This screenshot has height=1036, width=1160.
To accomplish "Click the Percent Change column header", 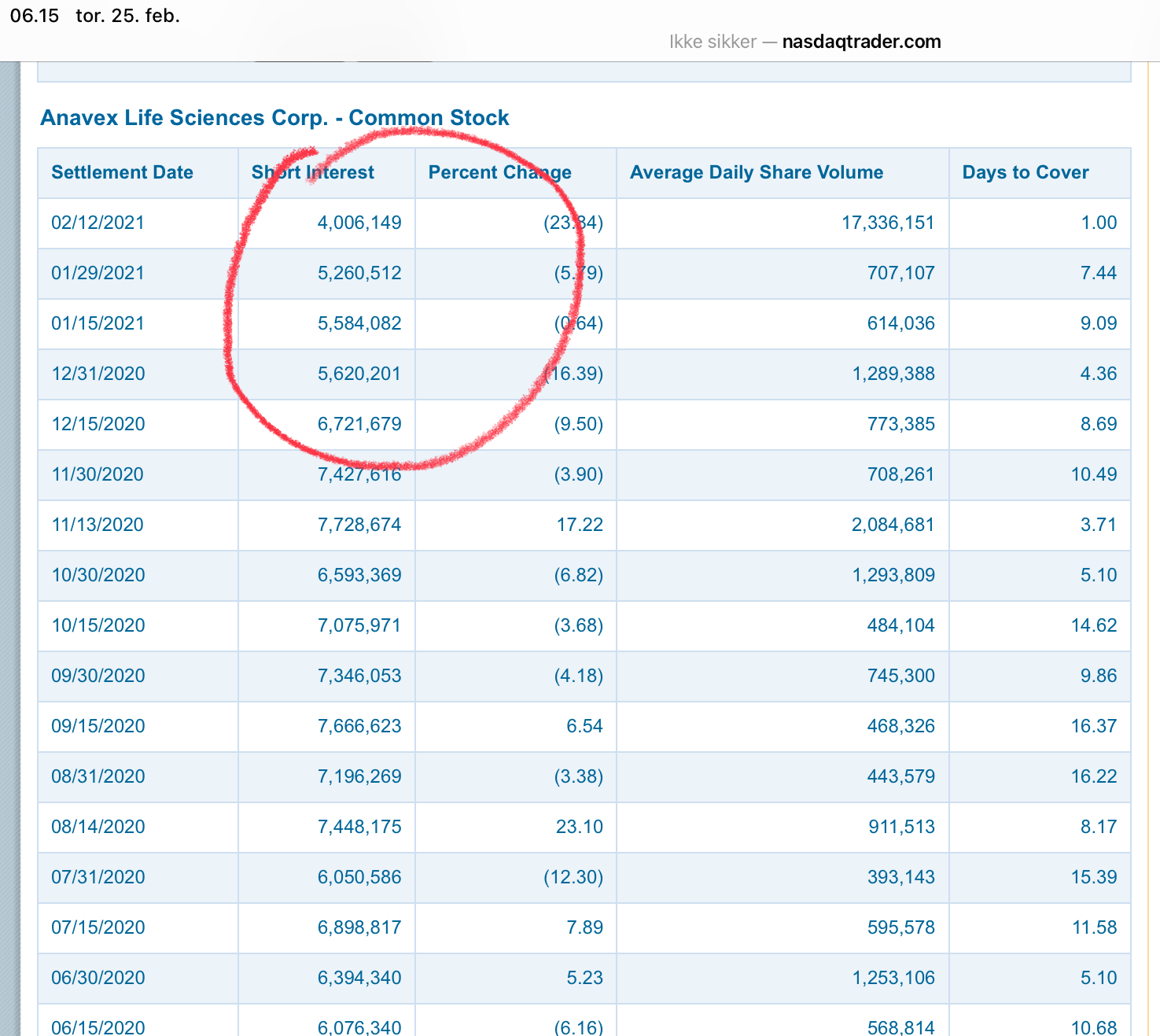I will pyautogui.click(x=499, y=172).
